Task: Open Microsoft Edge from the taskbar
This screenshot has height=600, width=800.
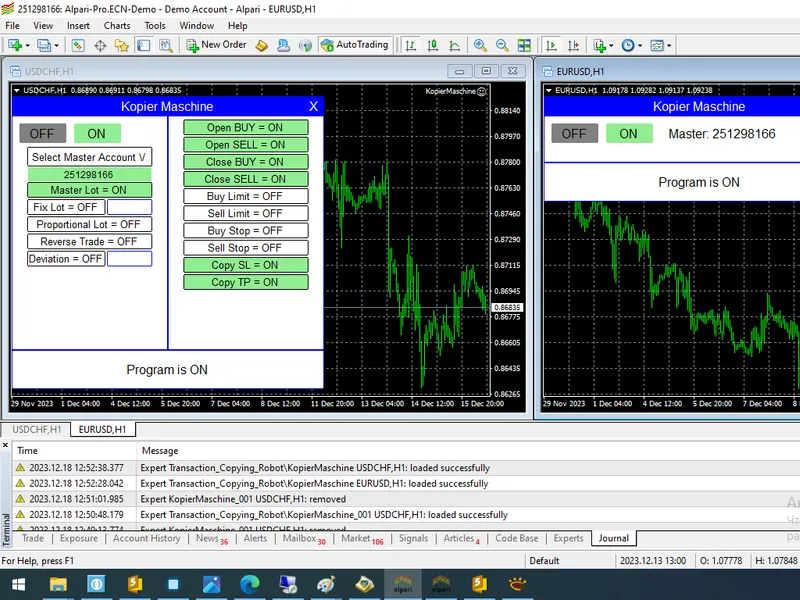Action: (x=249, y=585)
